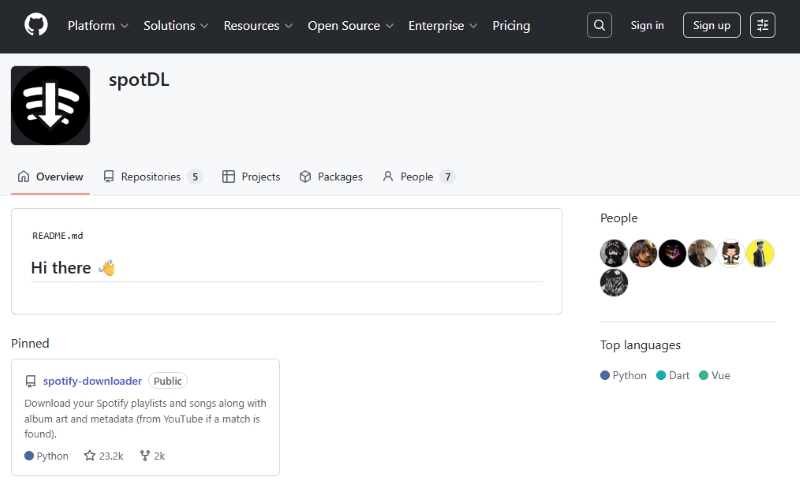Open the second member avatar with curly hair

pos(643,253)
